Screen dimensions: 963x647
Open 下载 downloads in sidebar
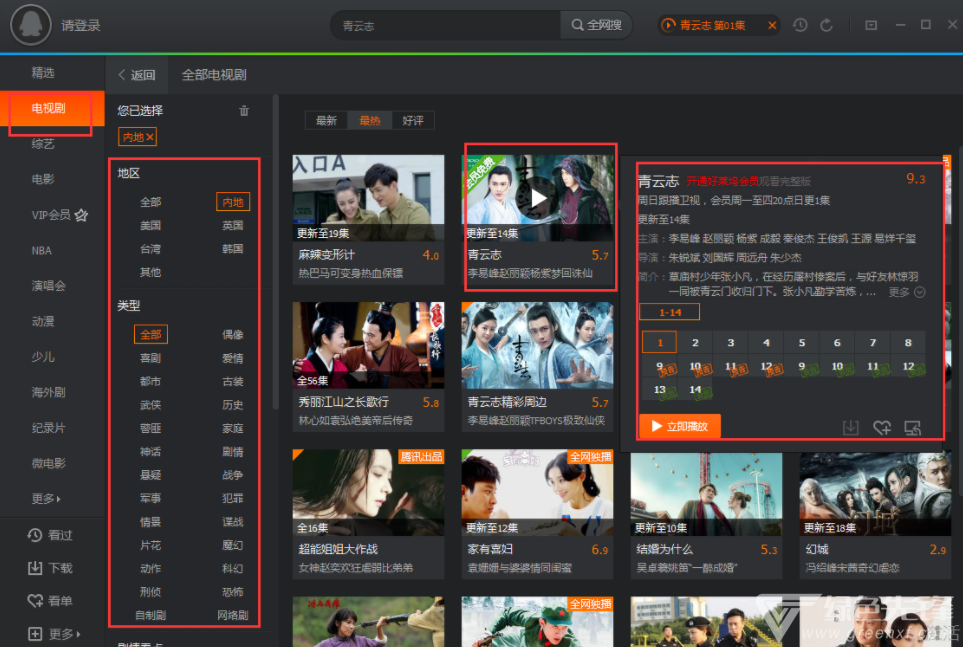coord(50,568)
